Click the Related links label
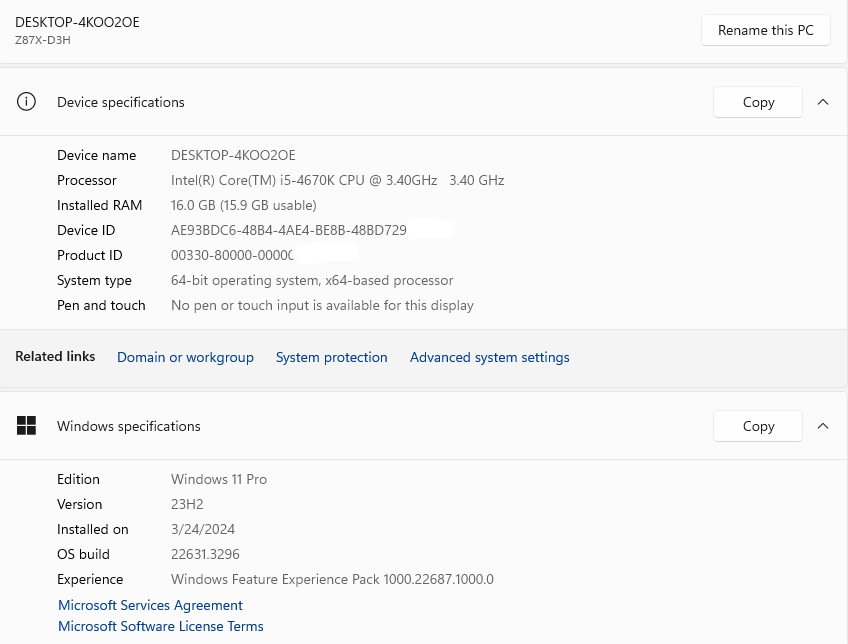The height and width of the screenshot is (644, 848). (55, 356)
